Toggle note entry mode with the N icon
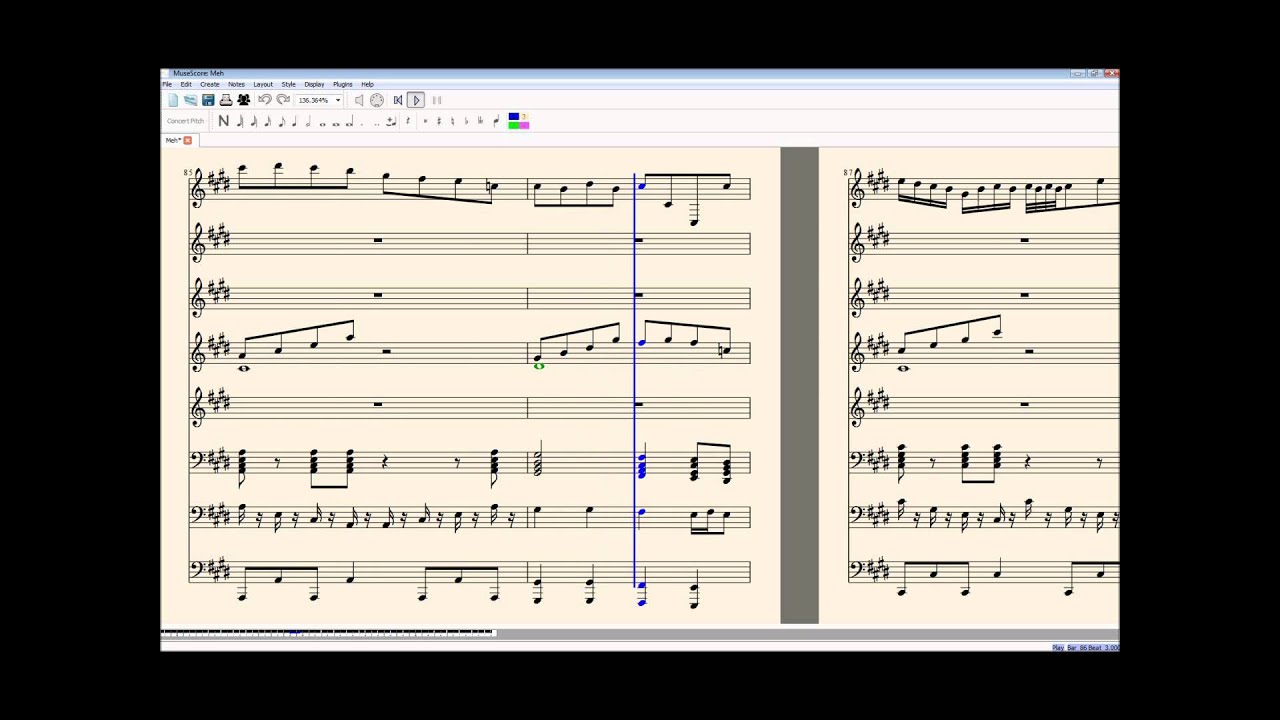Screen dimensions: 1280x720 point(224,121)
